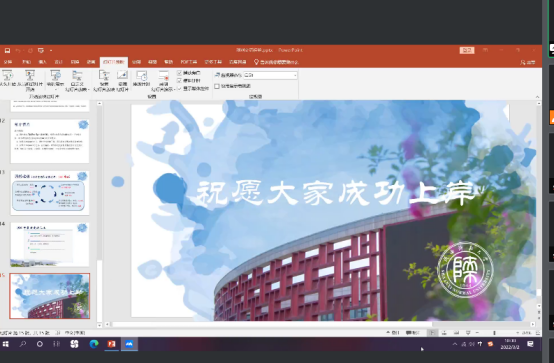Click the Rehearse Timings icon
Image resolution: width=554 pixels, height=363 pixels.
[x=142, y=75]
